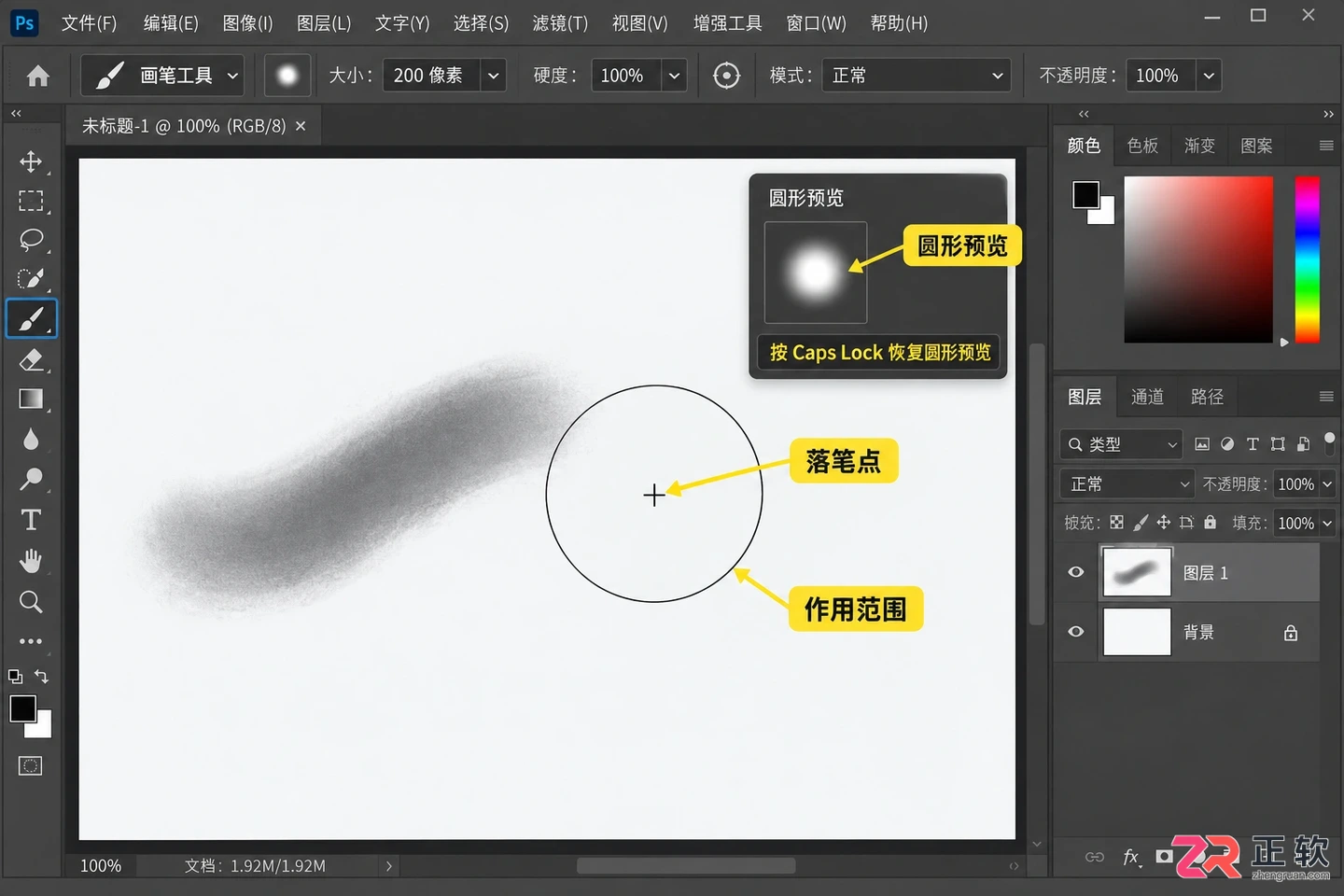This screenshot has height=896, width=1344.
Task: Select the Eraser tool
Action: [x=31, y=359]
